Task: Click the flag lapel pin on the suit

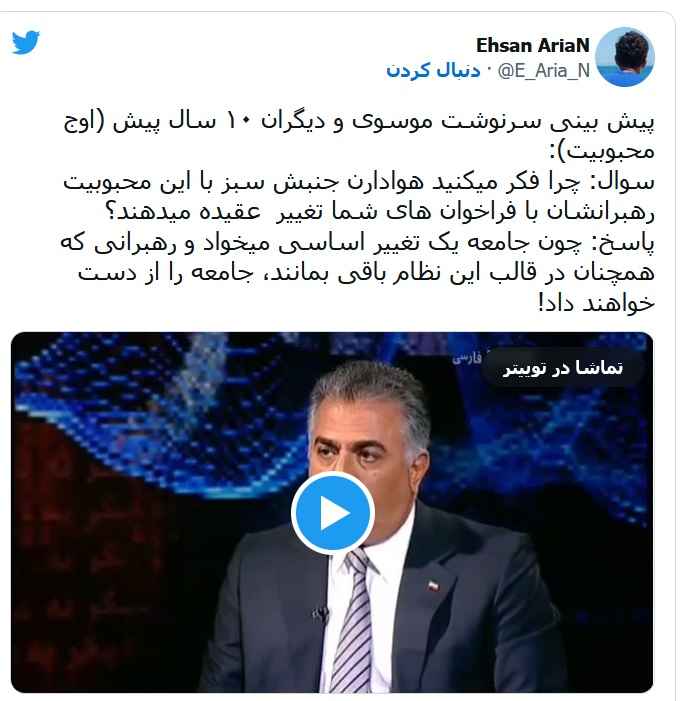Action: click(x=432, y=585)
